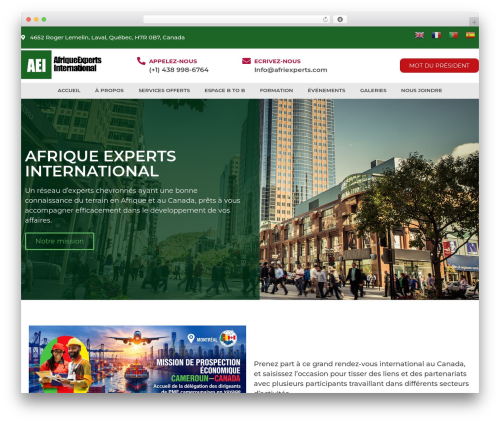Click the browser address bar

237,19
